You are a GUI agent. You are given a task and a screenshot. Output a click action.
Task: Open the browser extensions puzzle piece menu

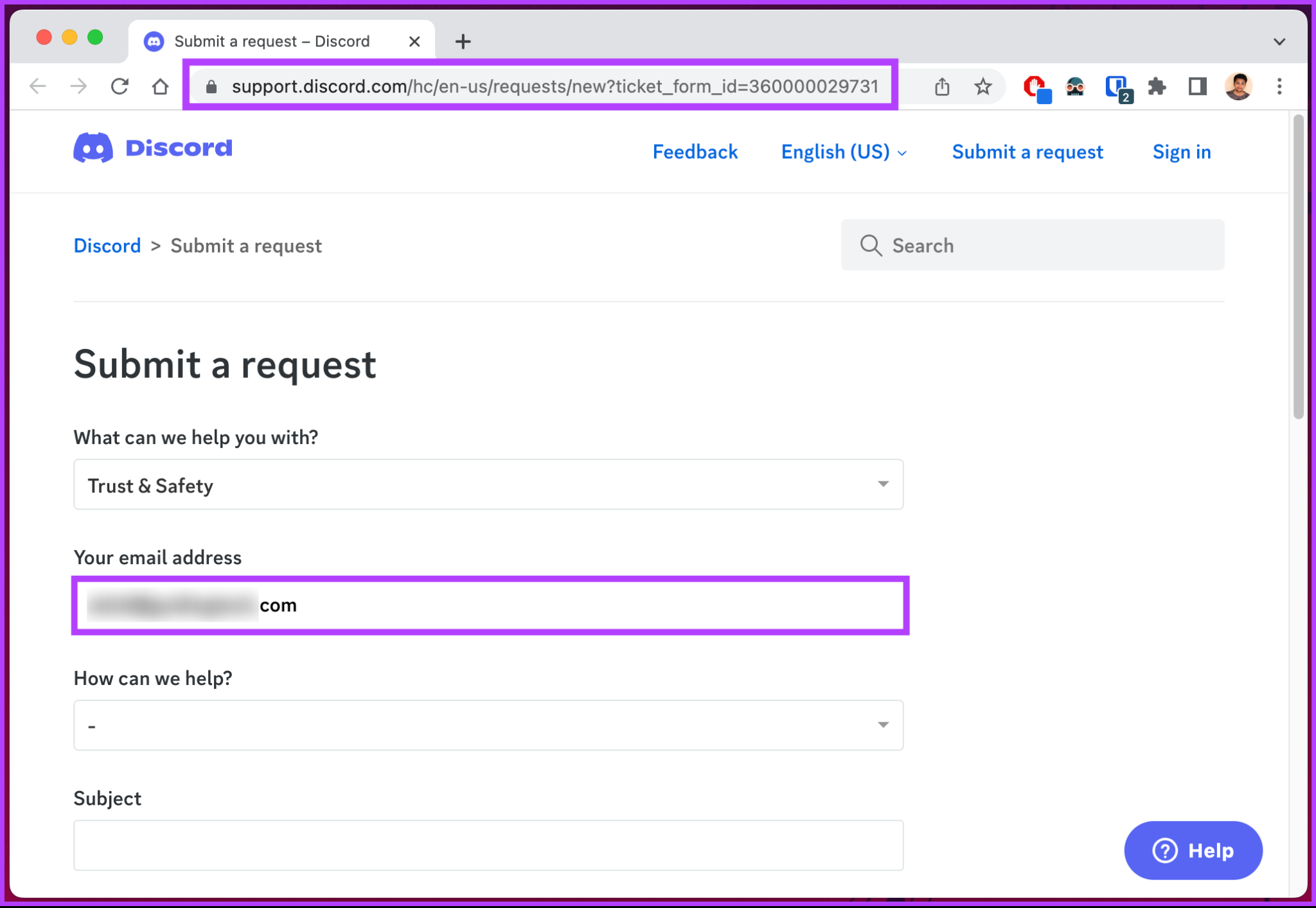click(1157, 86)
